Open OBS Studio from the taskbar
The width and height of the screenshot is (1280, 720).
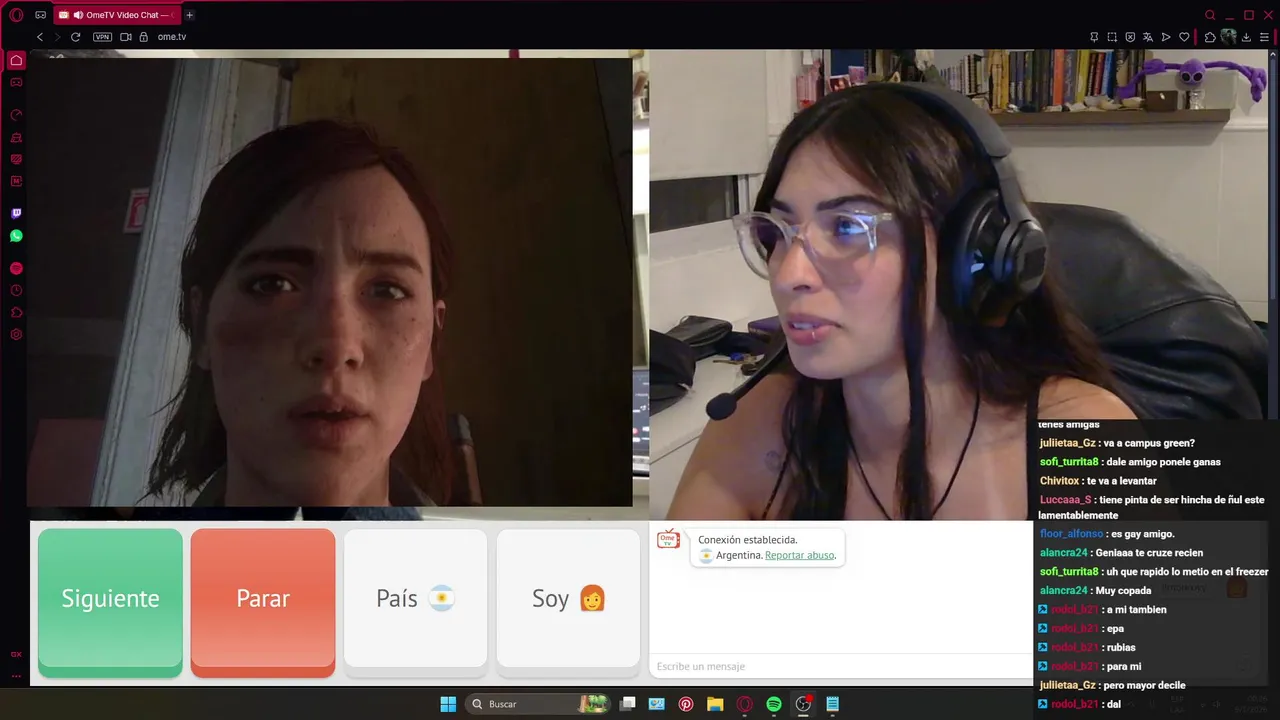(803, 704)
